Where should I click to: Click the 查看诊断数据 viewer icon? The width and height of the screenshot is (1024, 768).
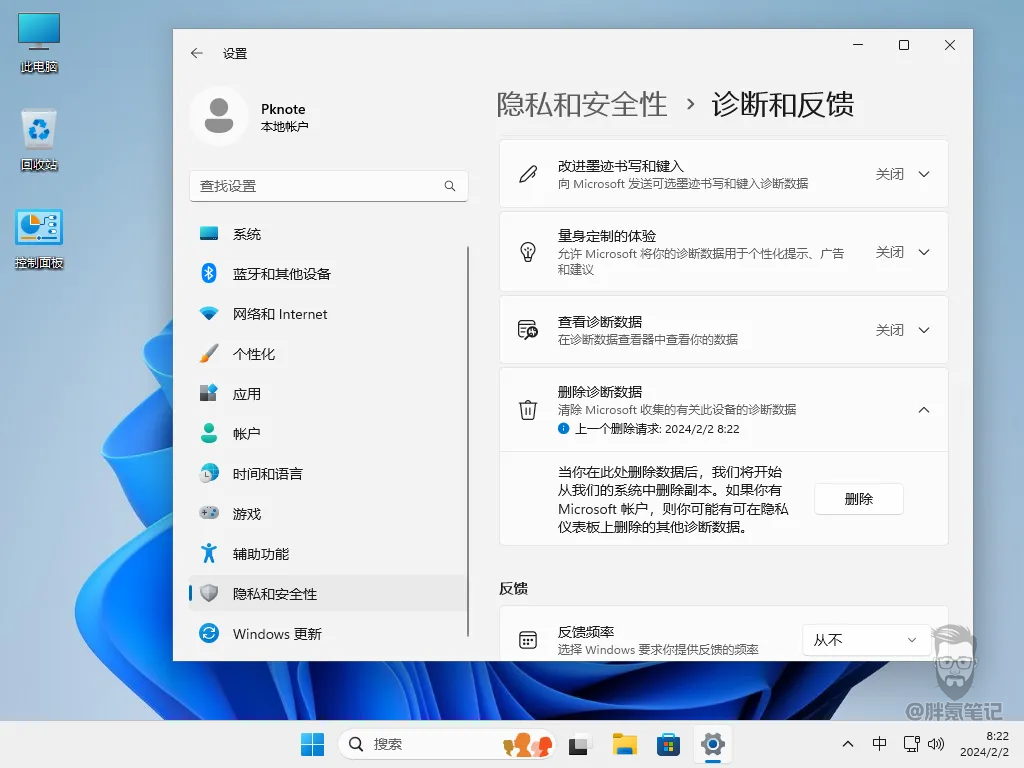[x=528, y=330]
